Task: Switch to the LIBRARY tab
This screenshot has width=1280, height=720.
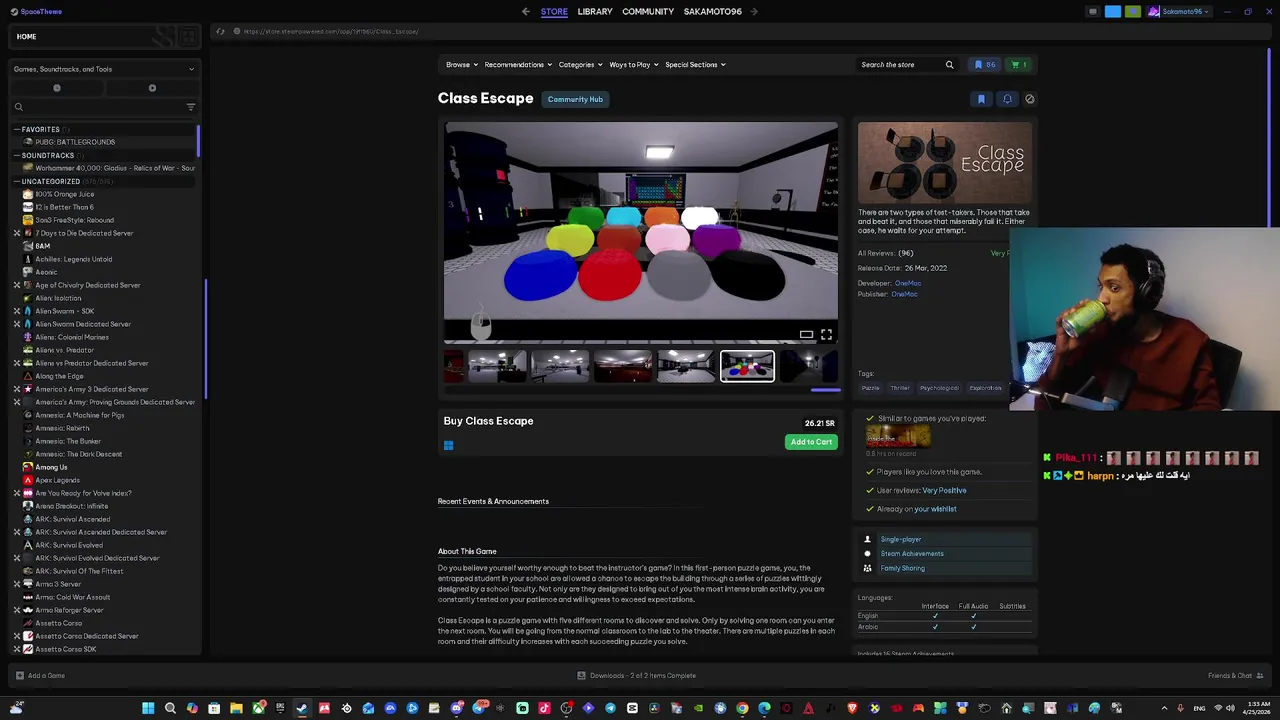Action: [x=595, y=12]
